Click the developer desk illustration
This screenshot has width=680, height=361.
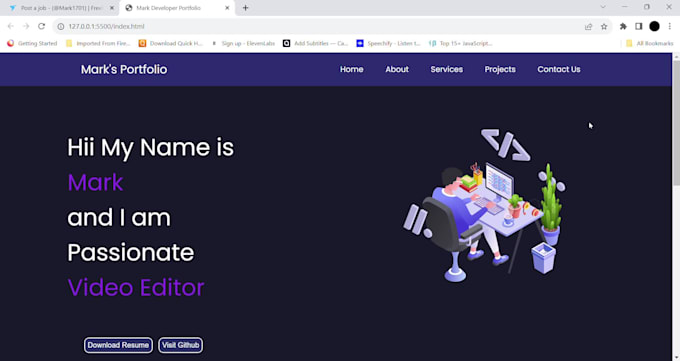(484, 205)
